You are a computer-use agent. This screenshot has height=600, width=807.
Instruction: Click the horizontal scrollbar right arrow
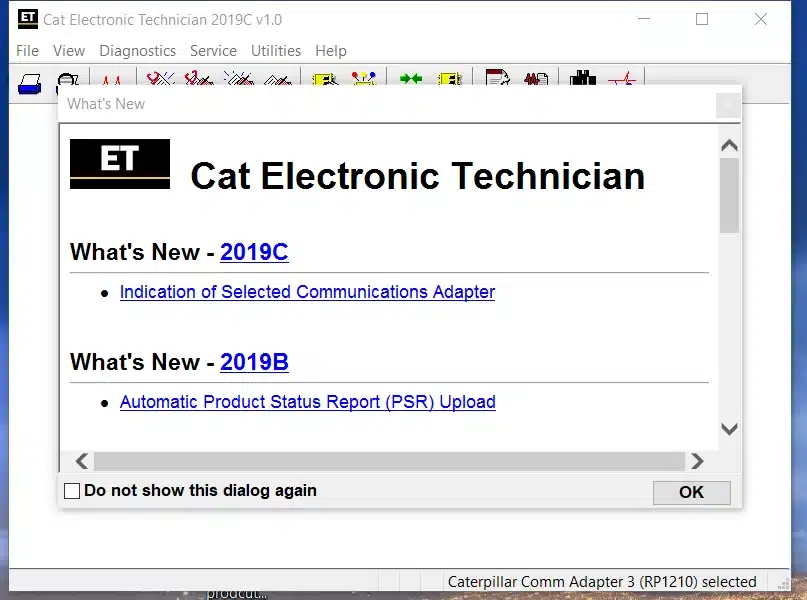[x=697, y=461]
